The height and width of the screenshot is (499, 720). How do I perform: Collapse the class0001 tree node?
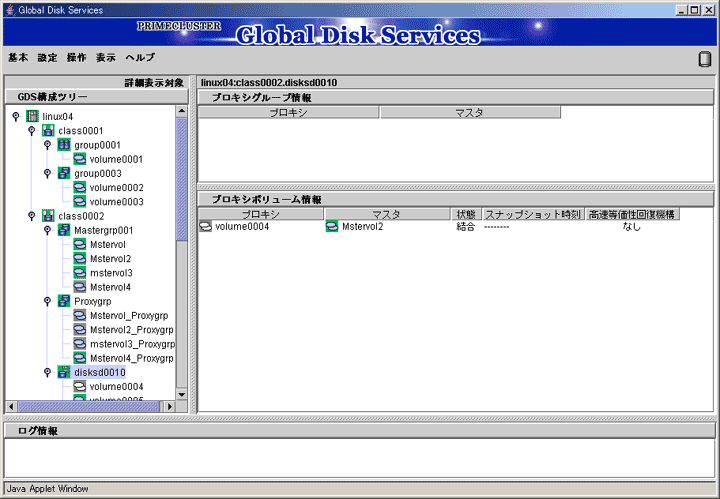[x=32, y=131]
